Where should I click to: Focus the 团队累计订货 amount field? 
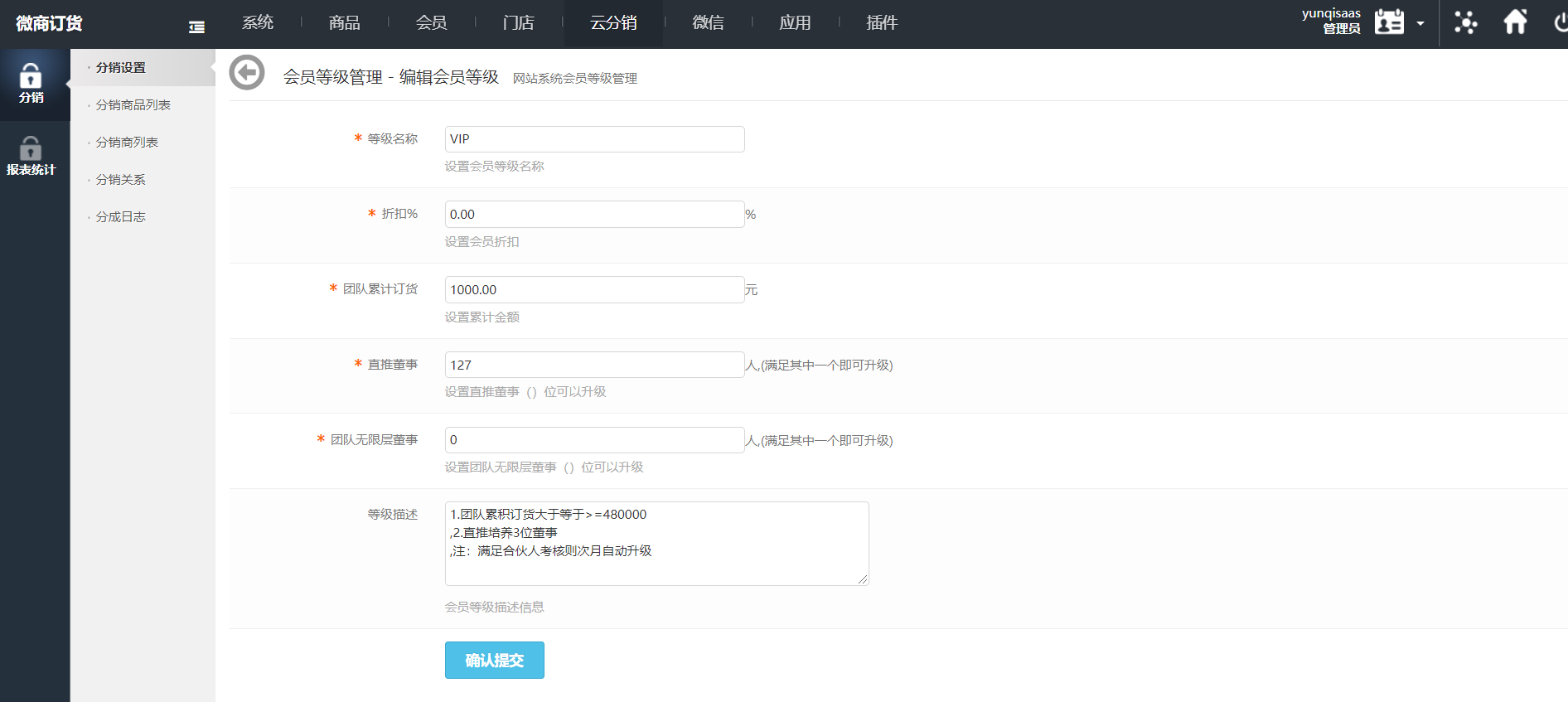click(594, 290)
